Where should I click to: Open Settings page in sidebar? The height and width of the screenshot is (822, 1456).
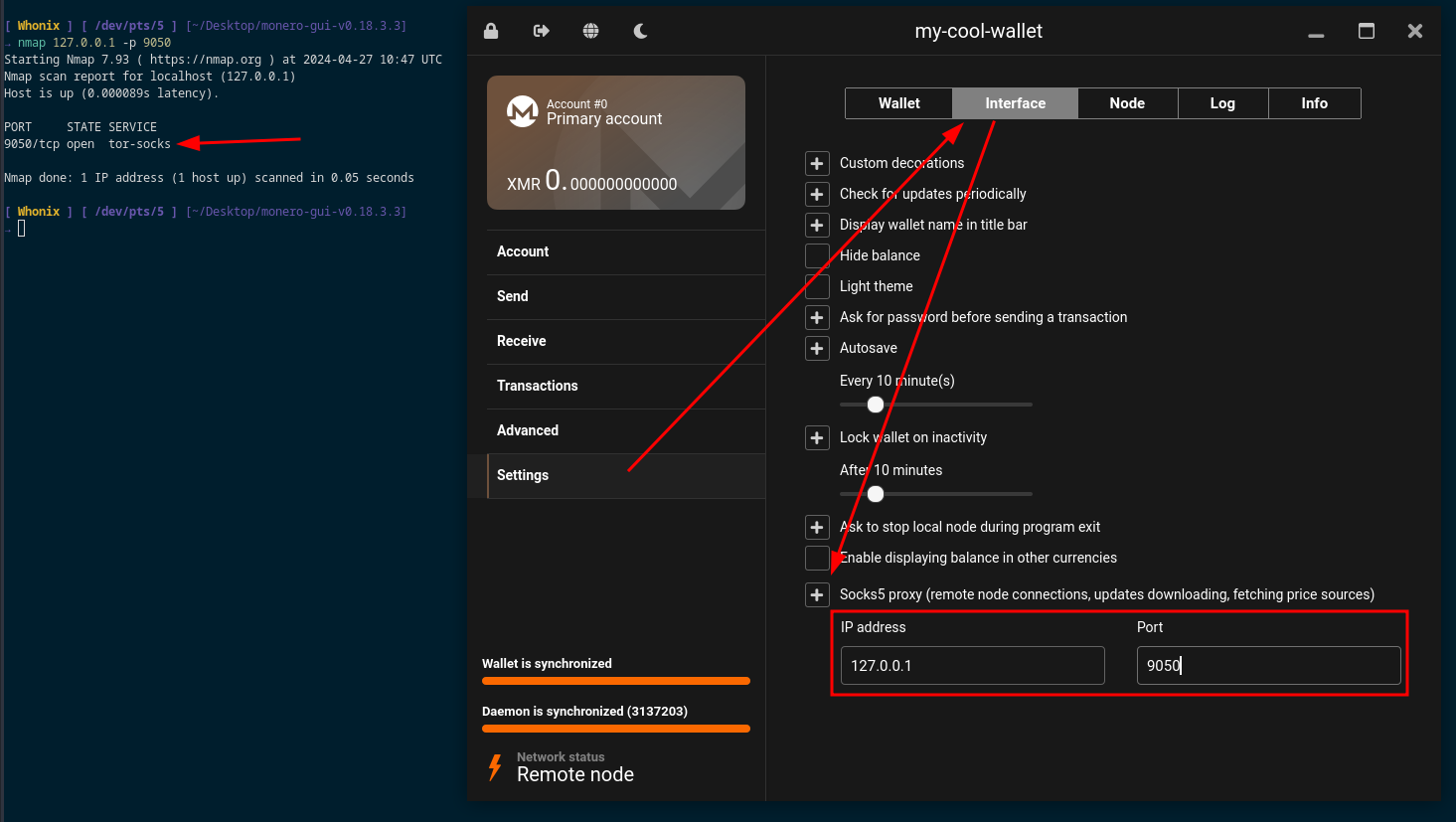626,476
